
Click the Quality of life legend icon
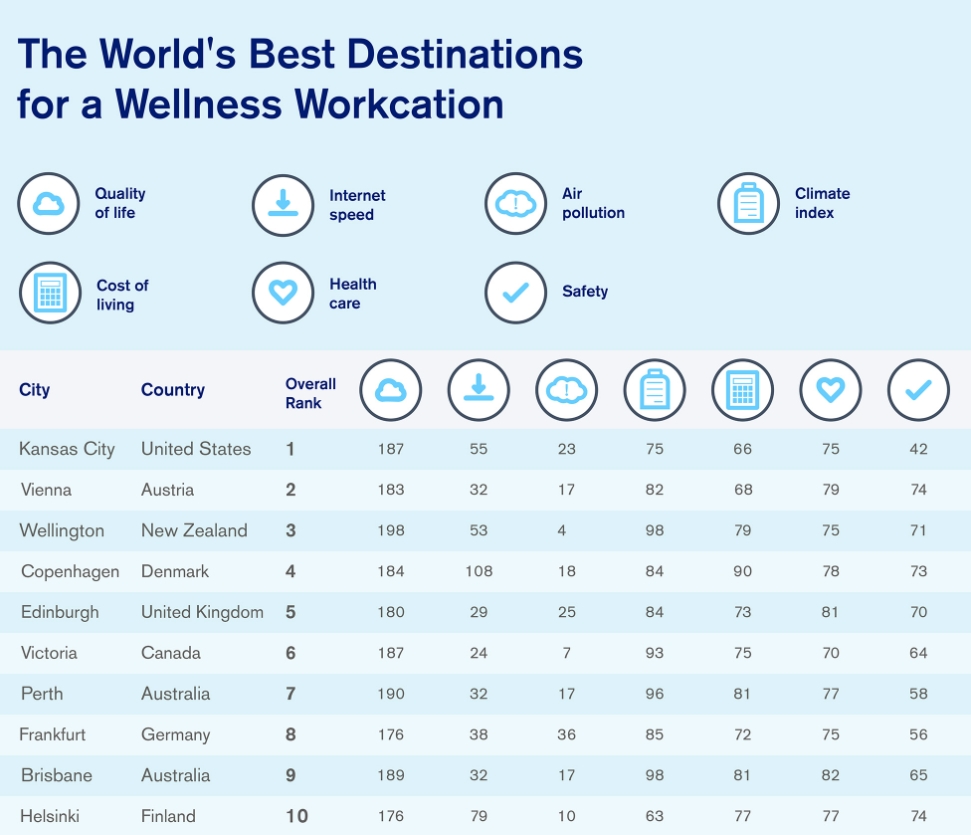[x=48, y=203]
